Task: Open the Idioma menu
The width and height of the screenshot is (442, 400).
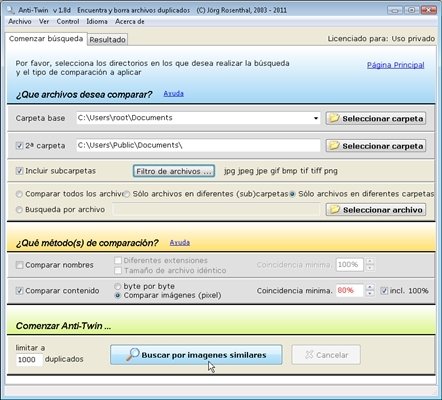Action: coord(97,21)
